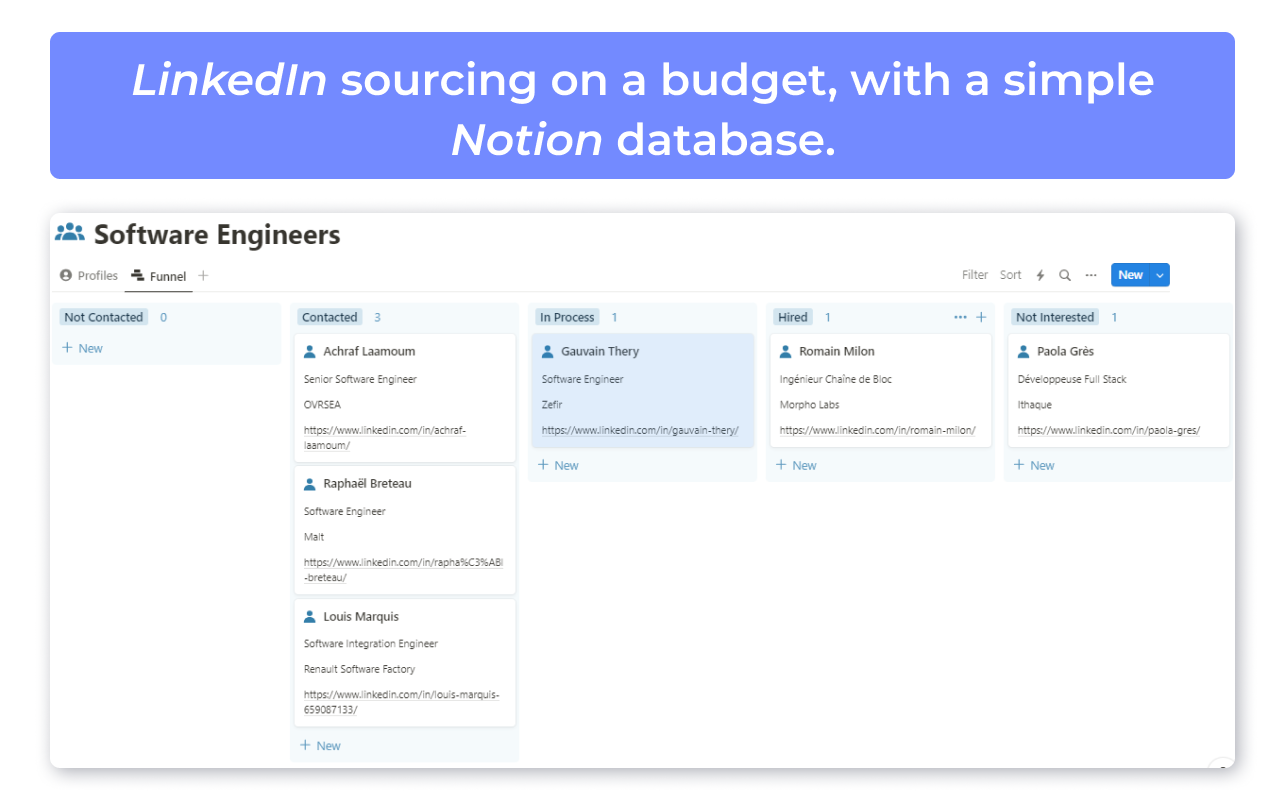Viewport: 1280px width, 800px height.
Task: Add new card under Hired column
Action: (x=796, y=465)
